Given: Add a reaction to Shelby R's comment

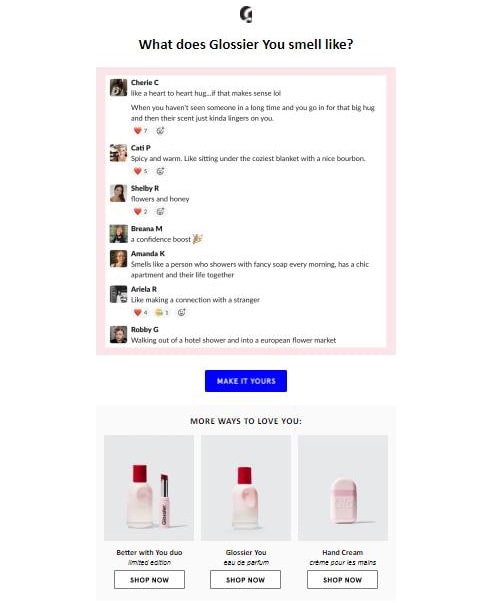Looking at the screenshot, I should pyautogui.click(x=160, y=212).
